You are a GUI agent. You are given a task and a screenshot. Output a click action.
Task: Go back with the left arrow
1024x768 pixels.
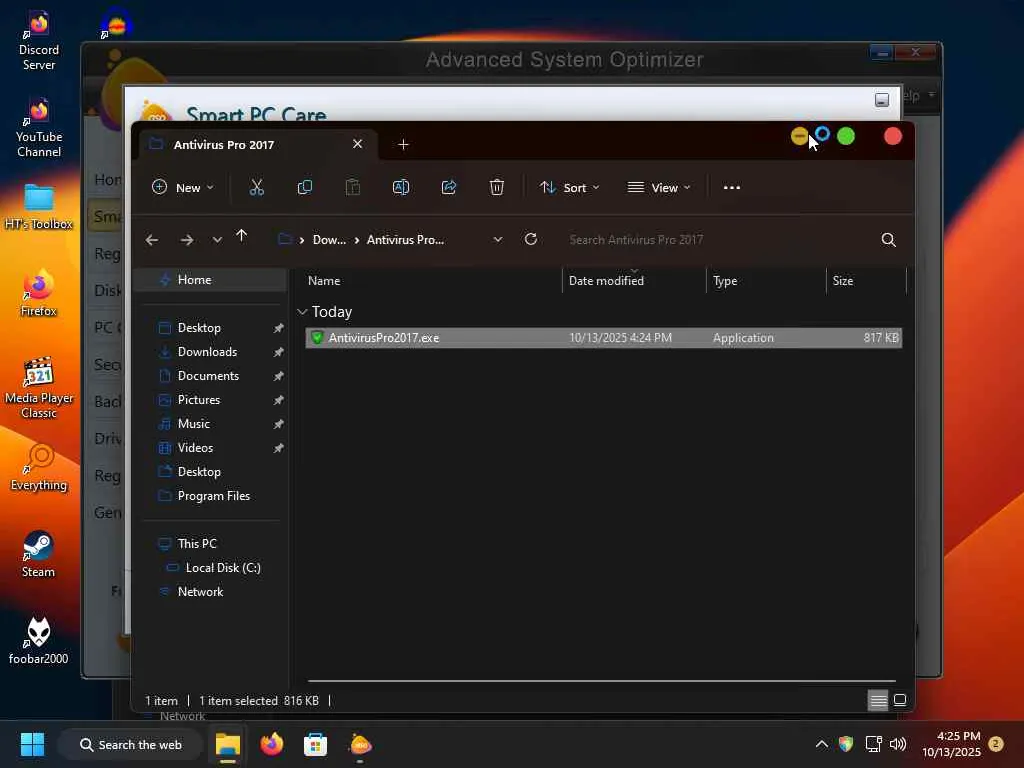pos(152,240)
